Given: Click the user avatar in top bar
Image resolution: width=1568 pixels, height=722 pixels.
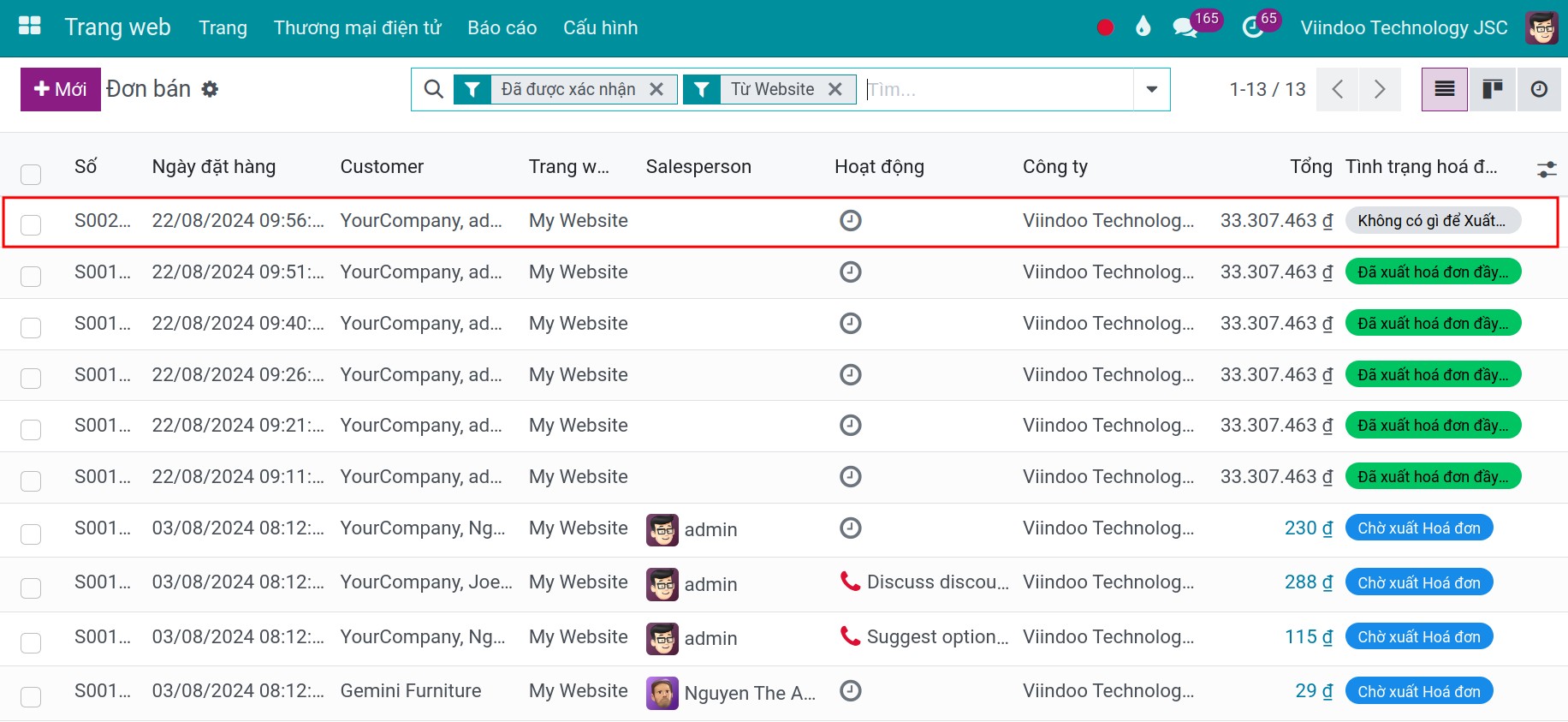Looking at the screenshot, I should pyautogui.click(x=1542, y=27).
